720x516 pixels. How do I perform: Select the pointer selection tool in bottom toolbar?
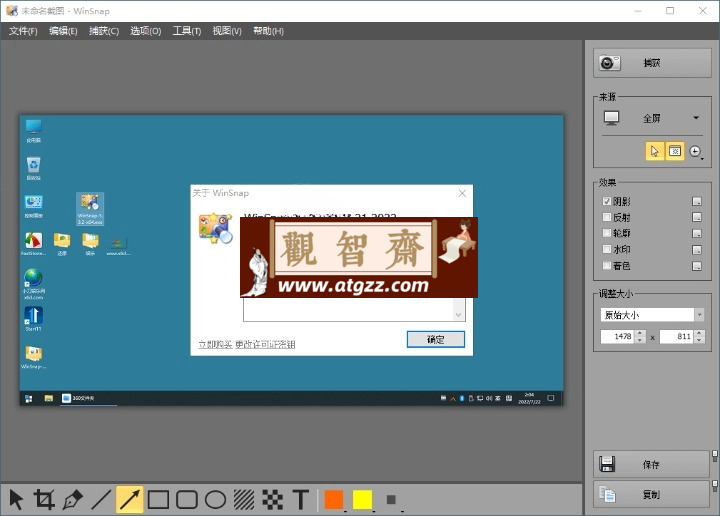click(16, 499)
